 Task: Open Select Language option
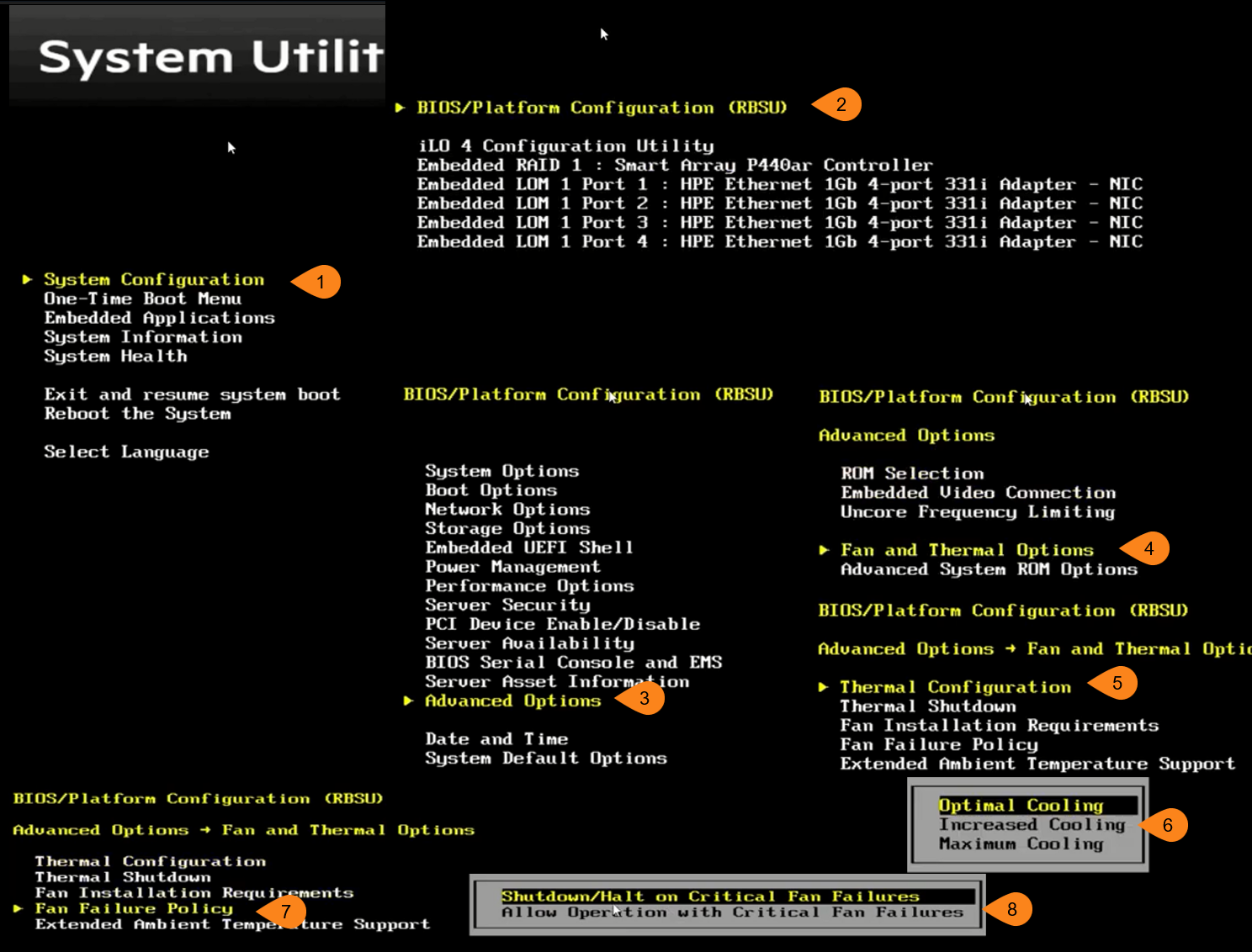tap(126, 452)
